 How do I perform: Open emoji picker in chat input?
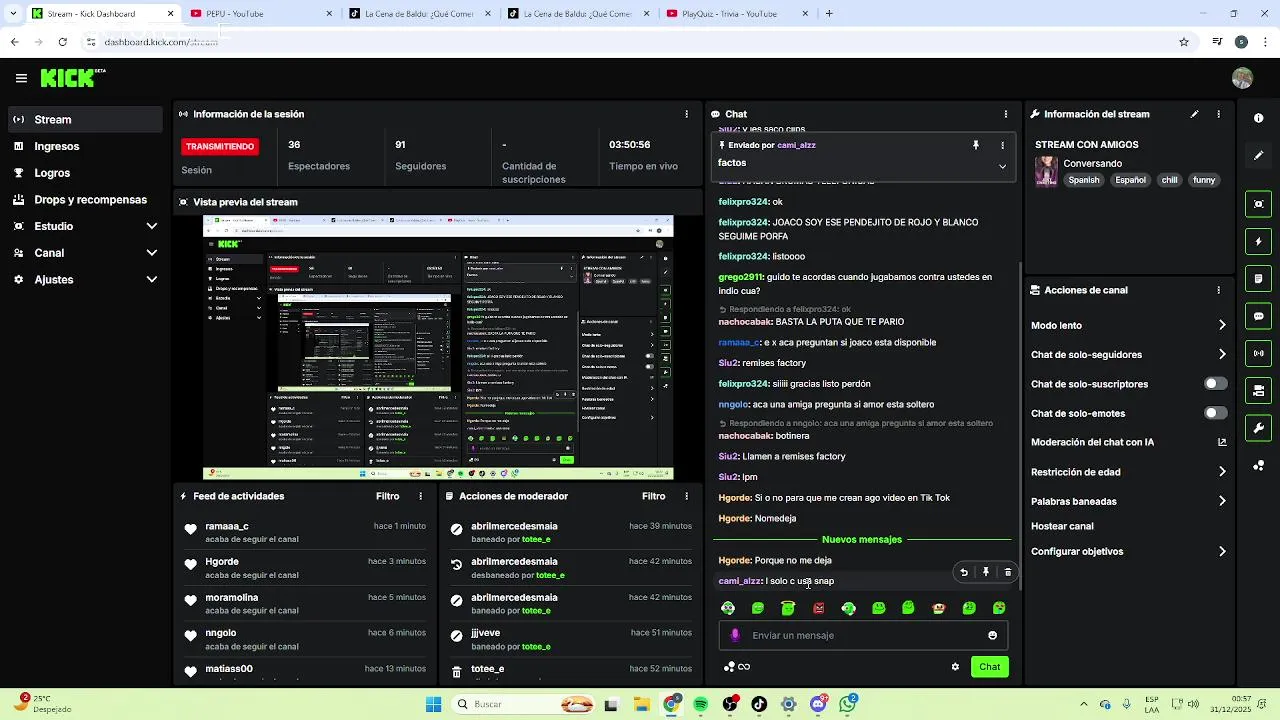point(992,635)
